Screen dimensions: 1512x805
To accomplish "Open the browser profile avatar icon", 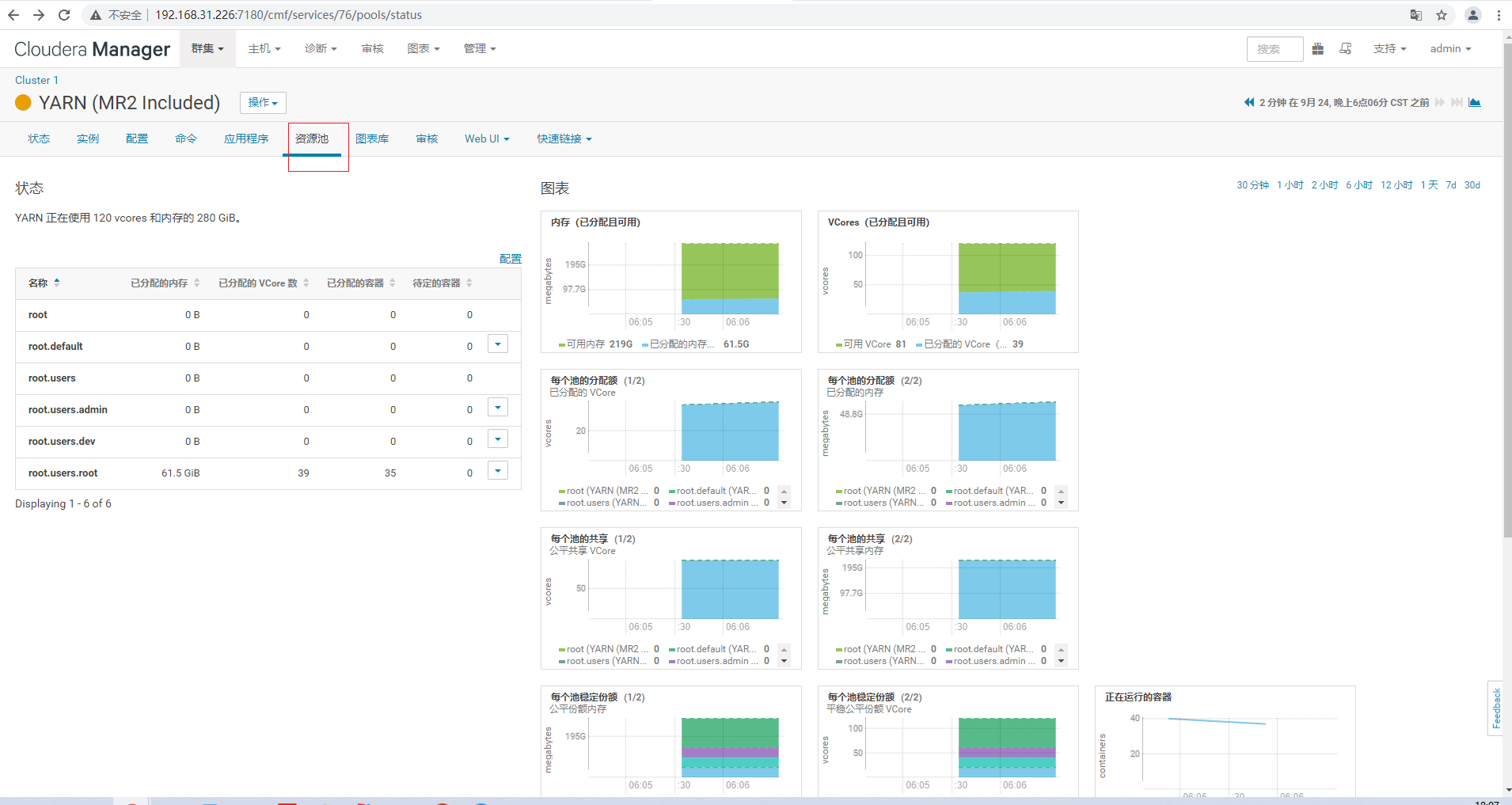I will pyautogui.click(x=1473, y=15).
